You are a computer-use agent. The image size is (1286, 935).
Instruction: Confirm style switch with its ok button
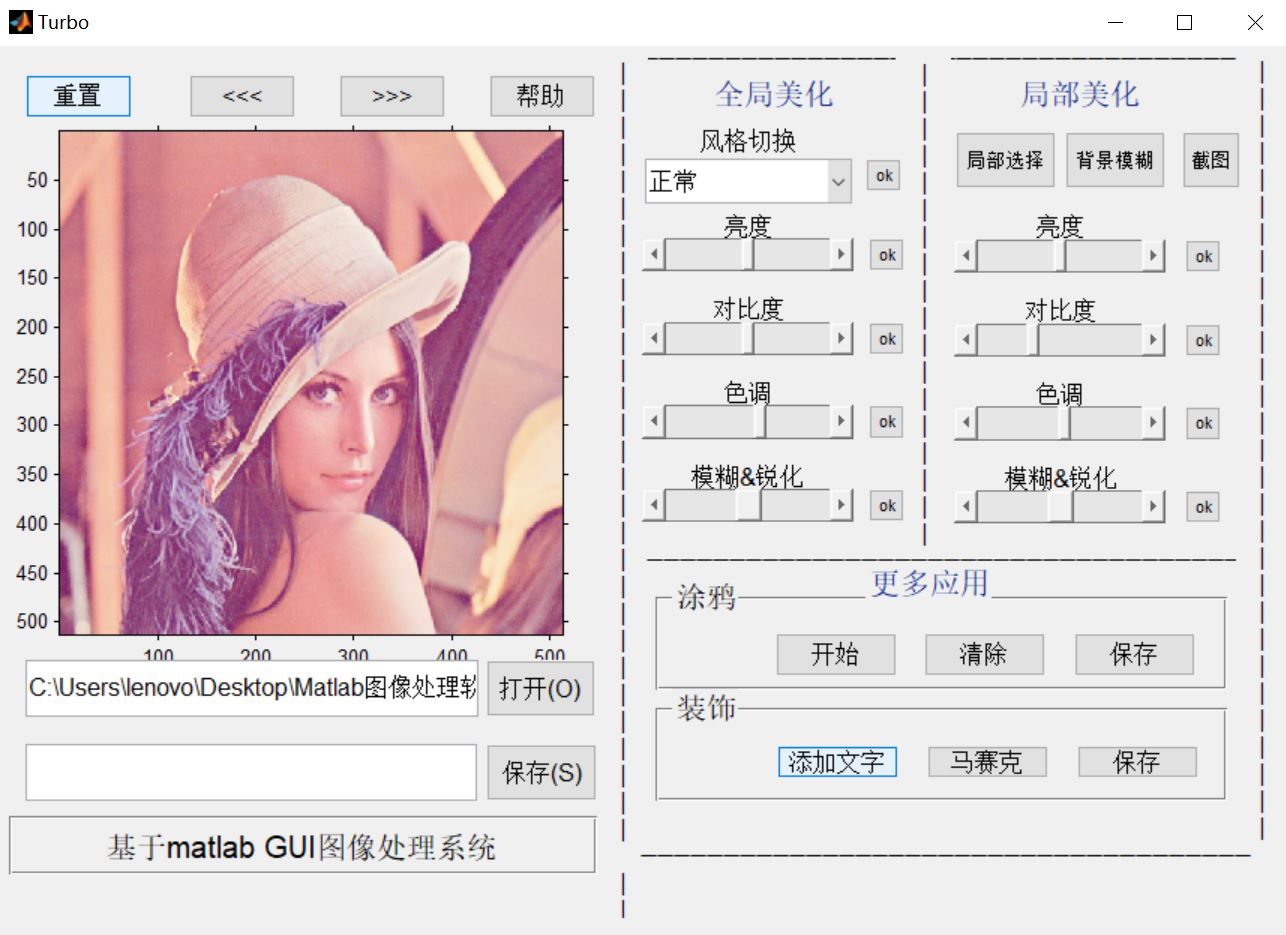click(884, 175)
